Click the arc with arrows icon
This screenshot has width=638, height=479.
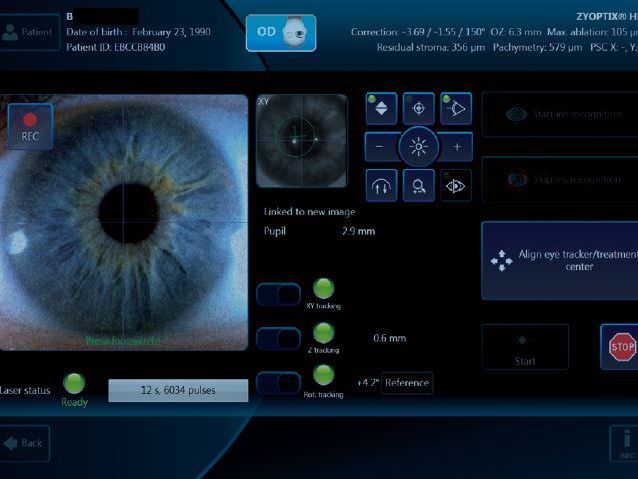[x=381, y=185]
